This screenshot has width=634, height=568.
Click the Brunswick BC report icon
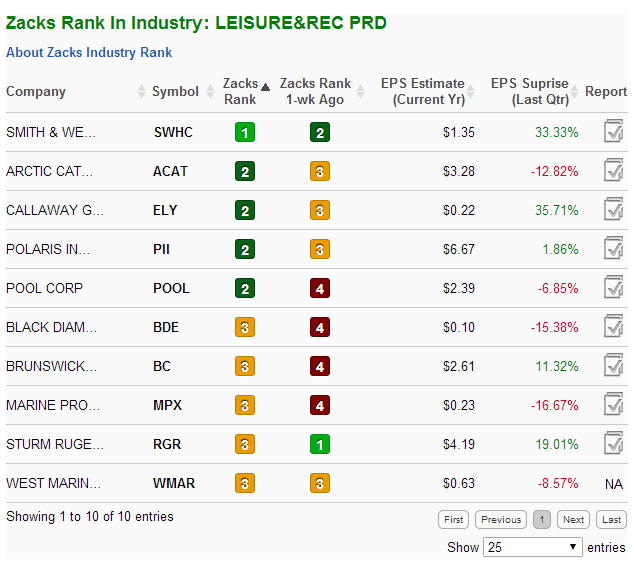click(613, 366)
